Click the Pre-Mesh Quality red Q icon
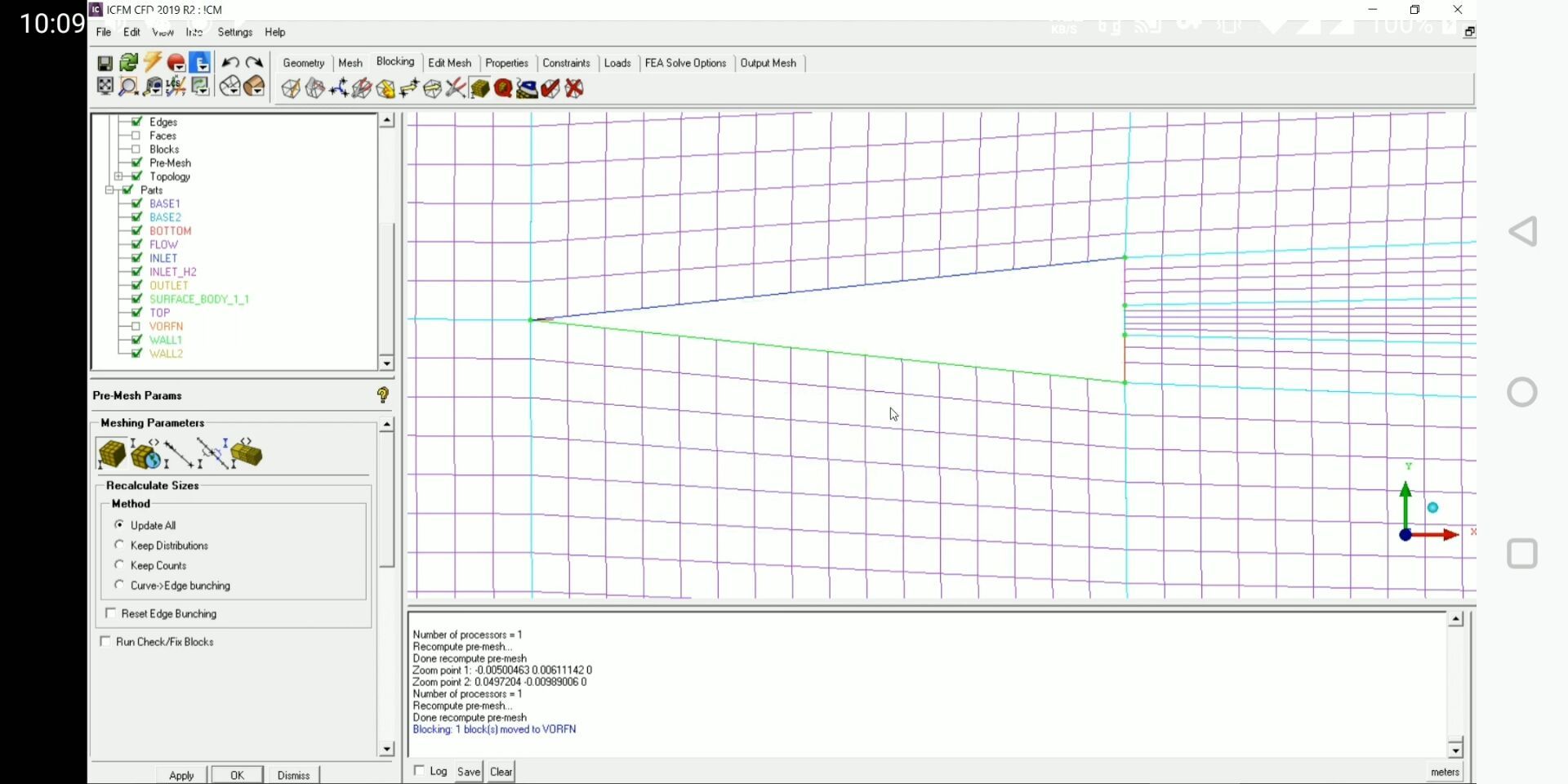Screen dimensions: 1568x784 click(503, 88)
